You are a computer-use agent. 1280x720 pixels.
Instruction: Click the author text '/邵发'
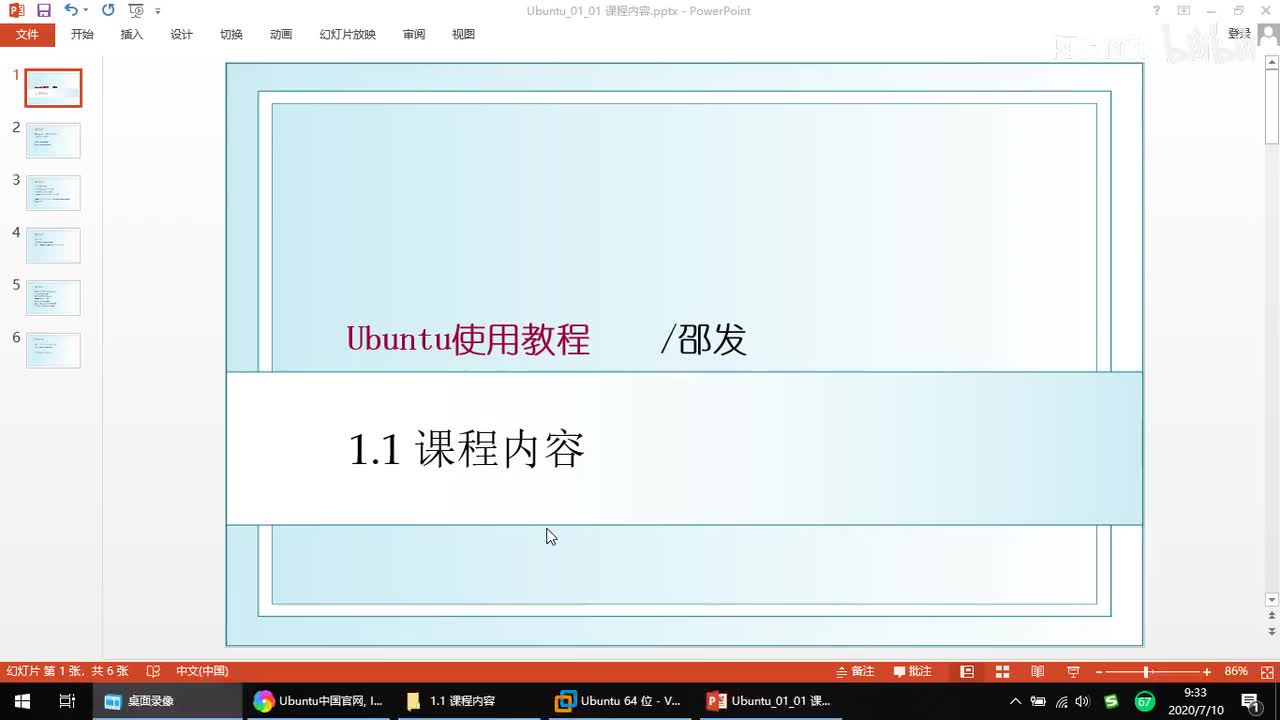703,340
